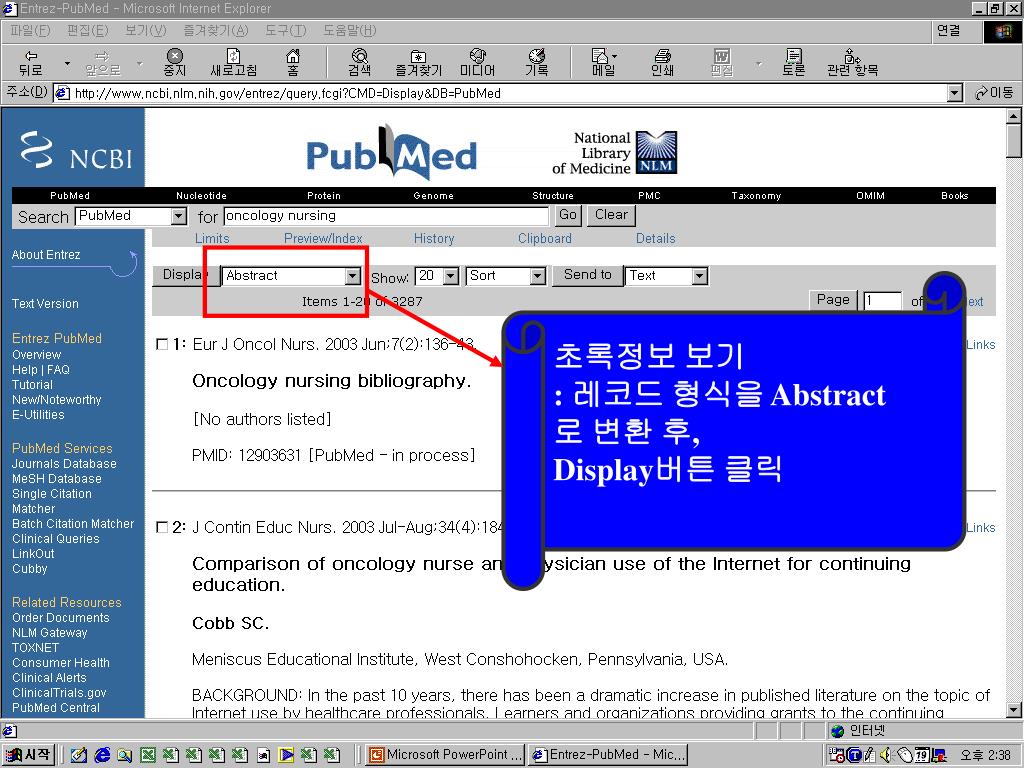Click the Page button
1024x768 pixels.
click(833, 300)
